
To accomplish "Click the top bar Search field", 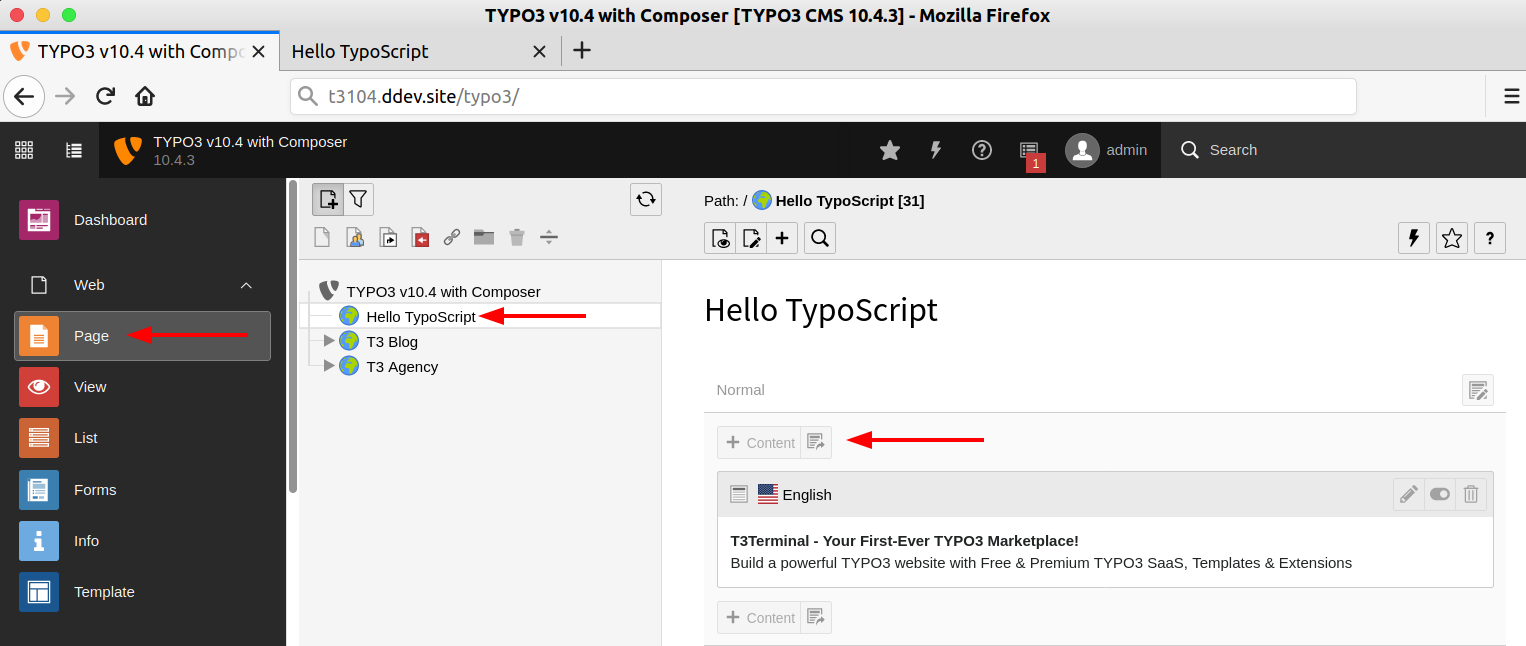I will coord(1343,150).
